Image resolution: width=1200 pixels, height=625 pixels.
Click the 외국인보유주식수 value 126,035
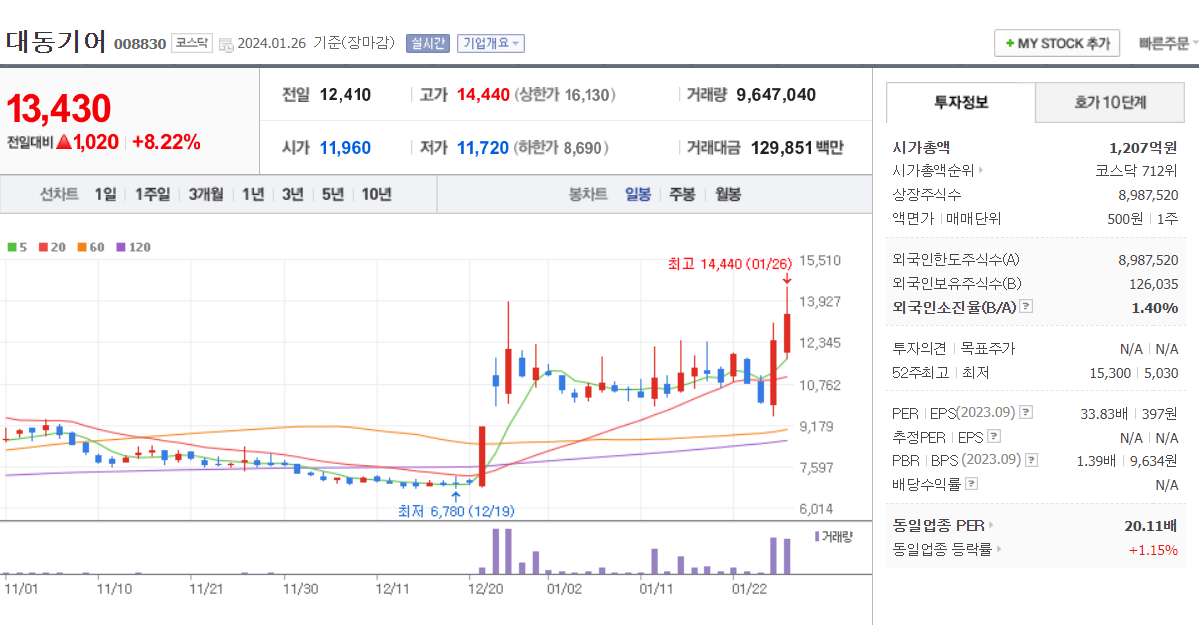pyautogui.click(x=1154, y=284)
